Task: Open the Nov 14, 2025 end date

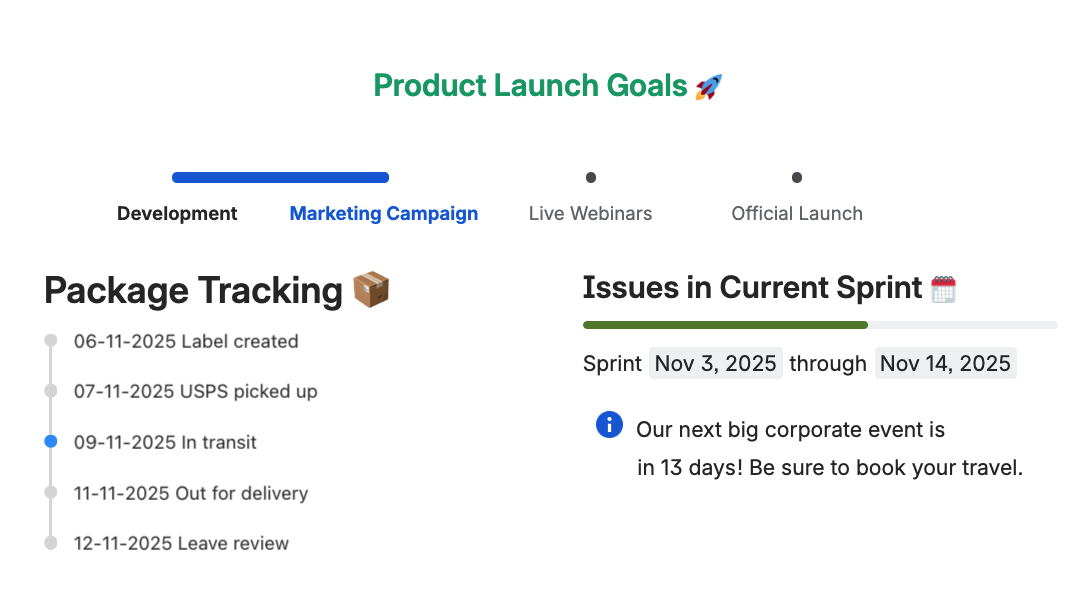Action: coord(945,363)
